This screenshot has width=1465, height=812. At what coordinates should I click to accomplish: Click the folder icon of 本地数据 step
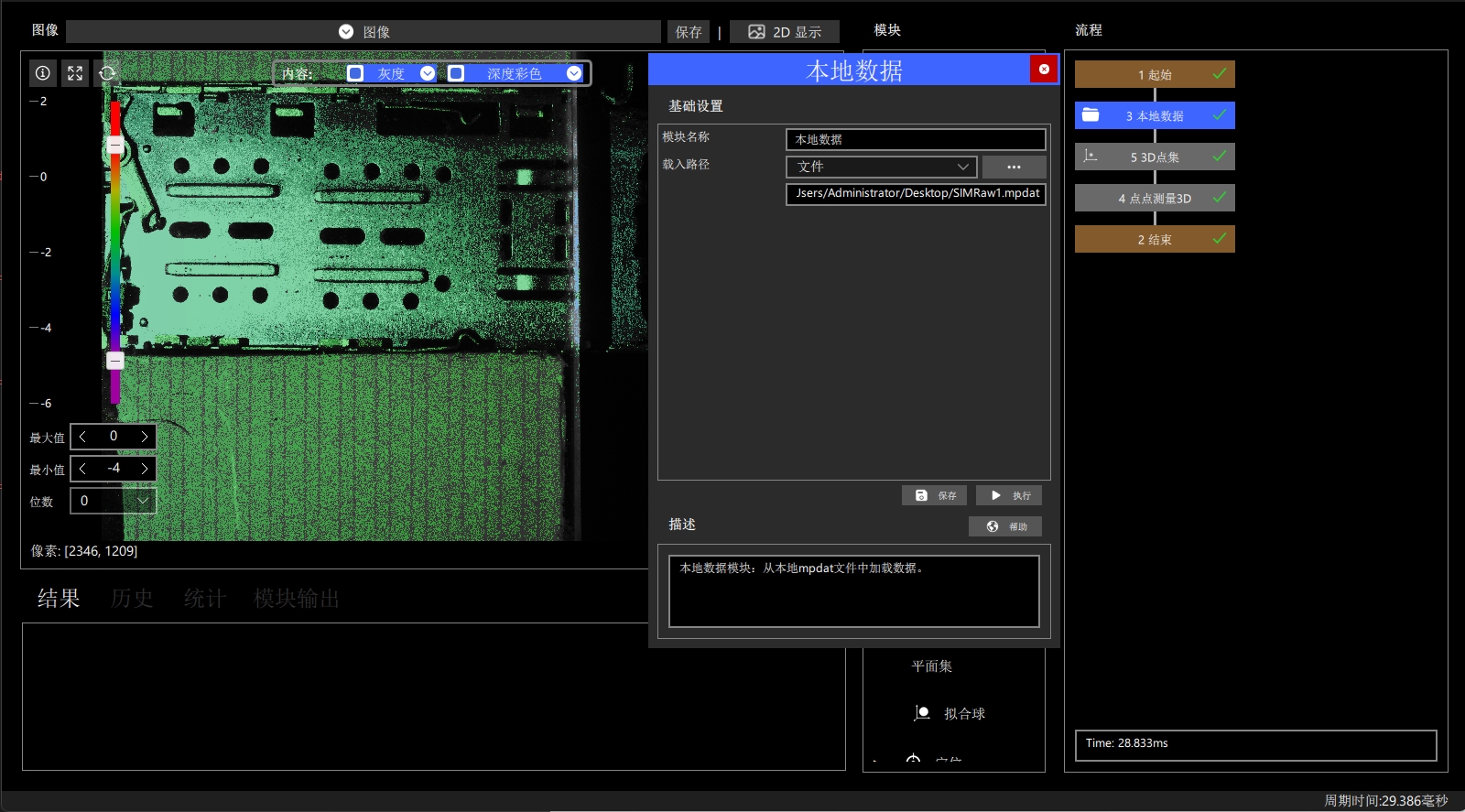pos(1091,115)
